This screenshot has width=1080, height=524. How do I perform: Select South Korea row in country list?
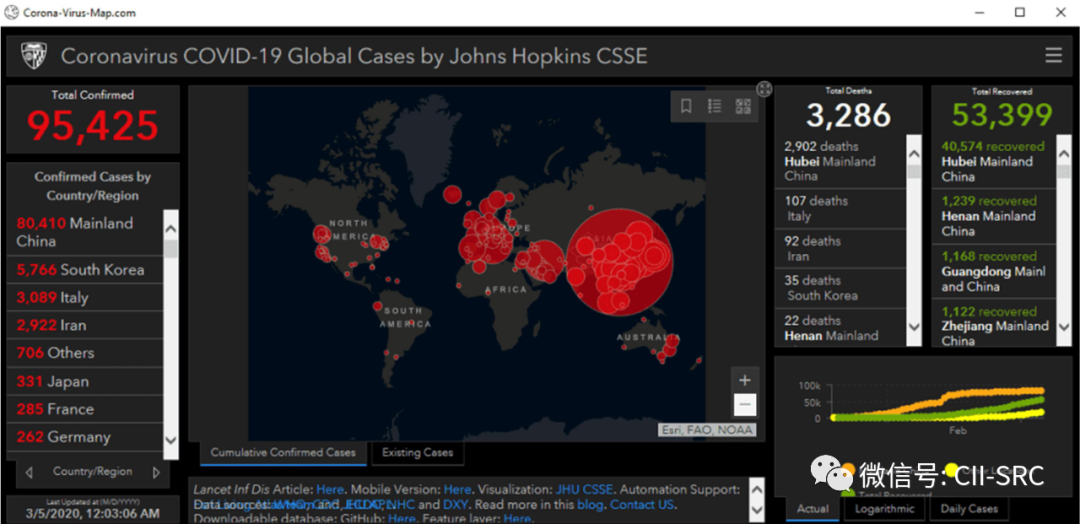[85, 269]
